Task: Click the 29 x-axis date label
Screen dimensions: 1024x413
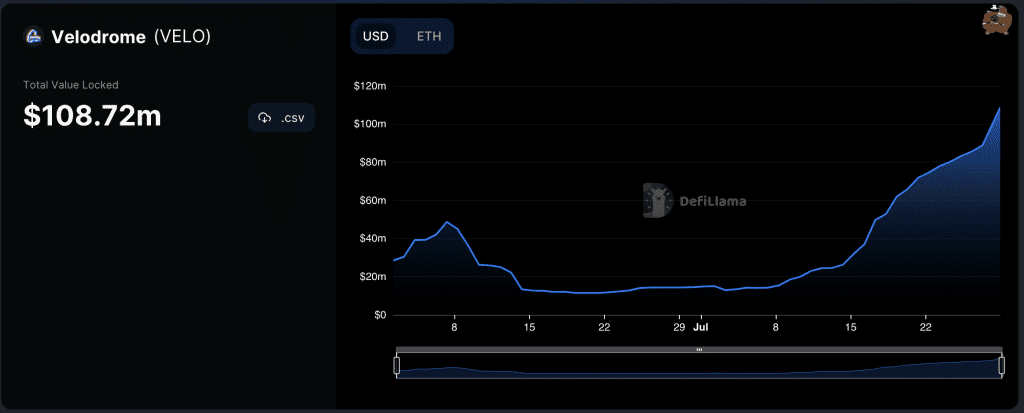Action: coord(680,327)
